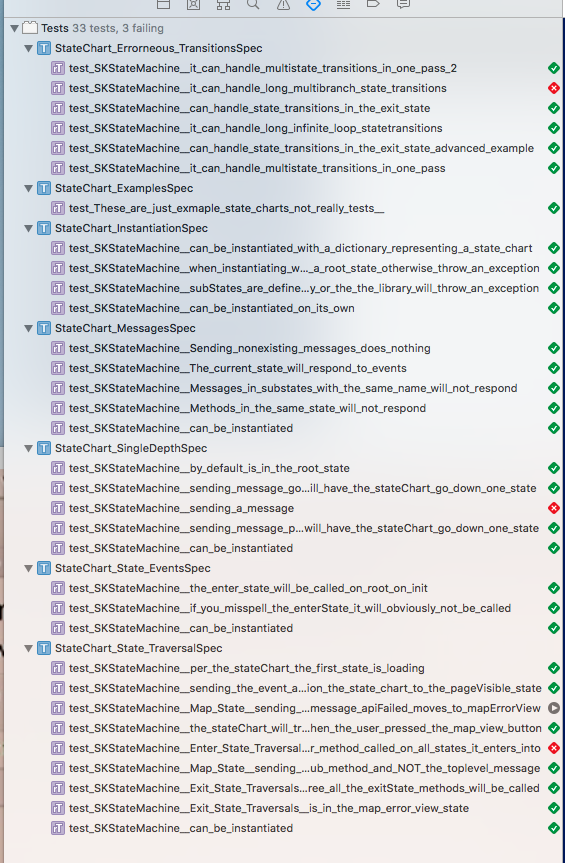This screenshot has height=863, width=565.
Task: Open the Find navigator magnifier icon
Action: pos(253,4)
